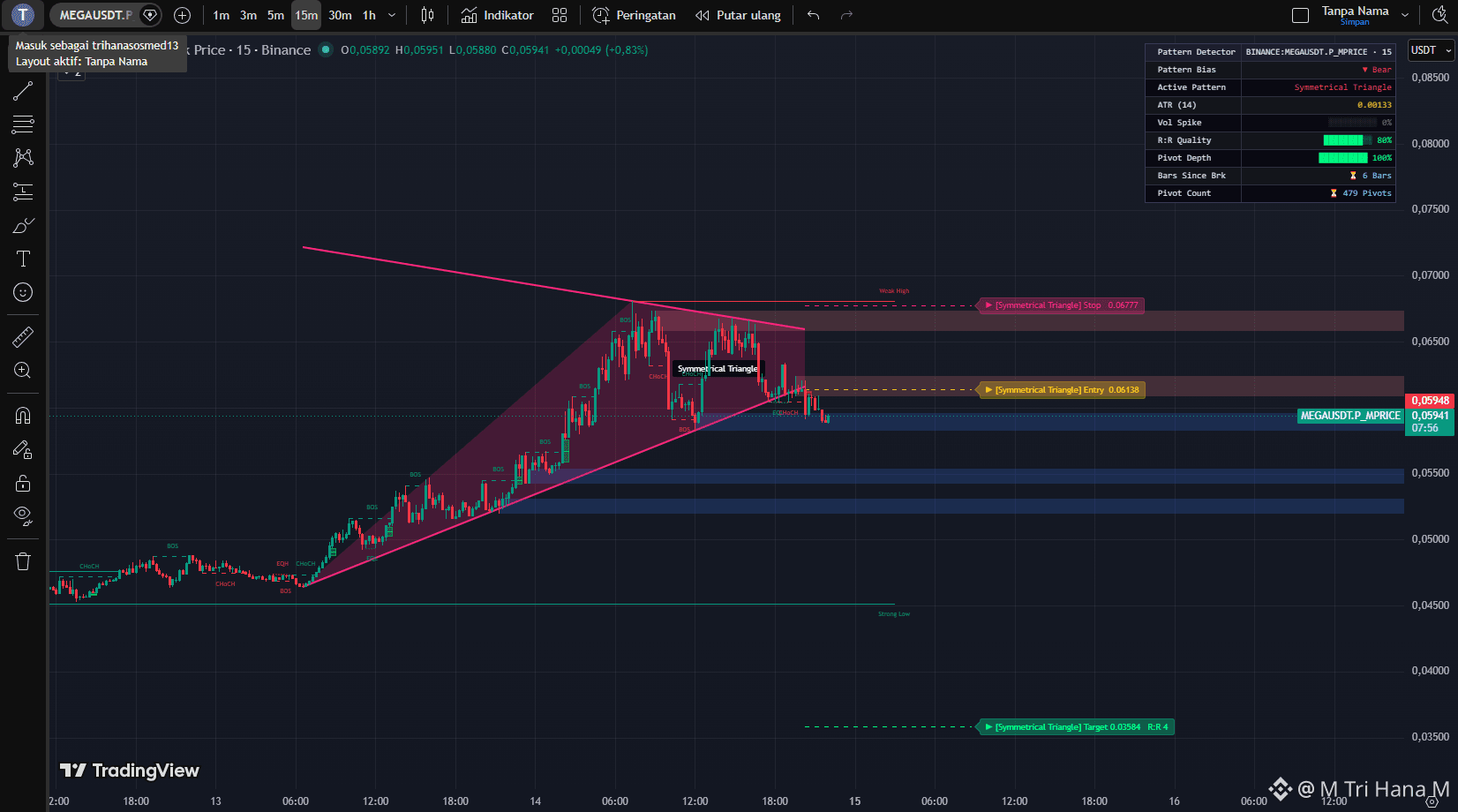Select the XABCD pattern tool
This screenshot has height=812, width=1458.
(x=23, y=158)
